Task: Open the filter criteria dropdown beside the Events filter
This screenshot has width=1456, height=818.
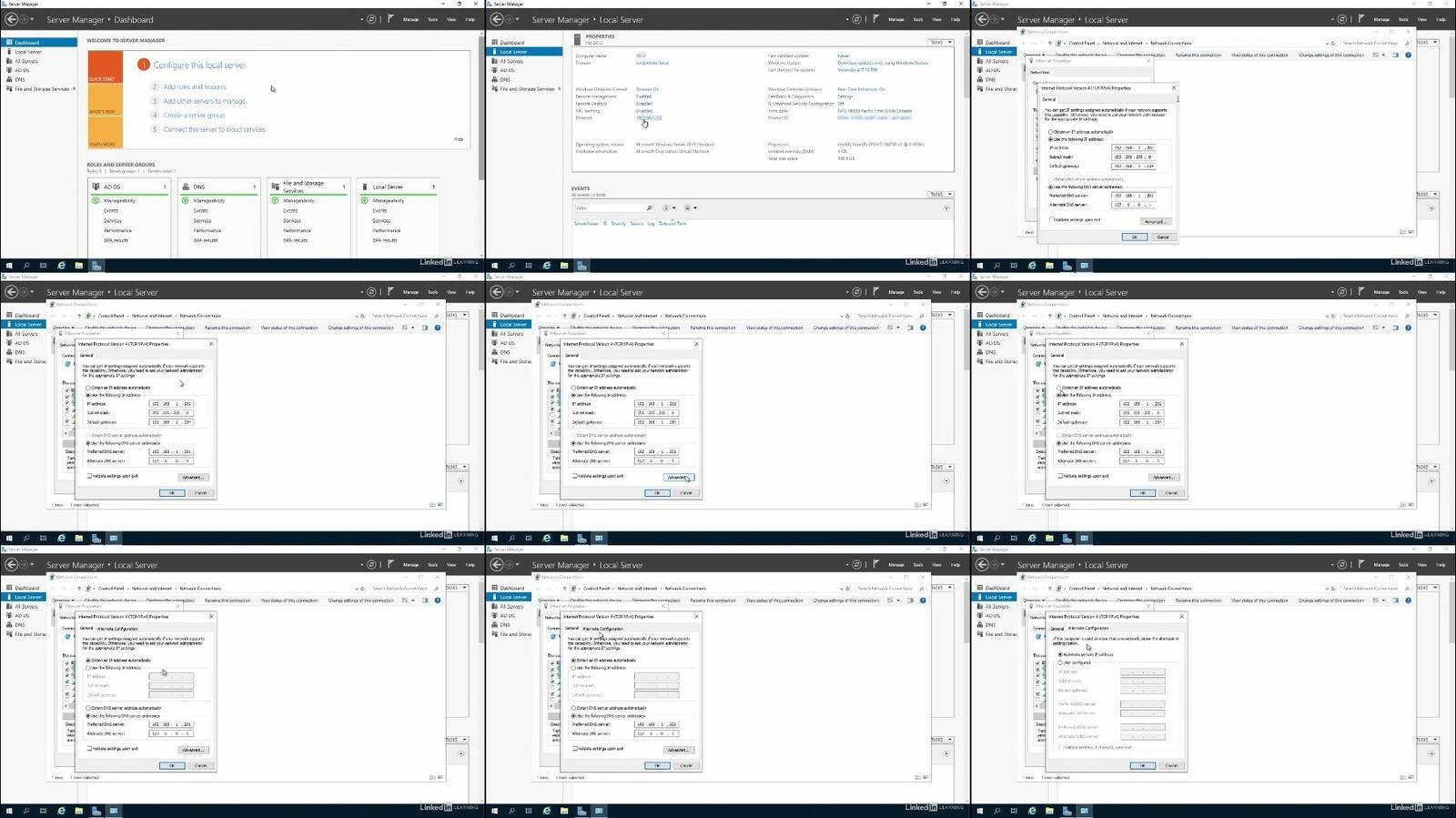Action: (668, 208)
